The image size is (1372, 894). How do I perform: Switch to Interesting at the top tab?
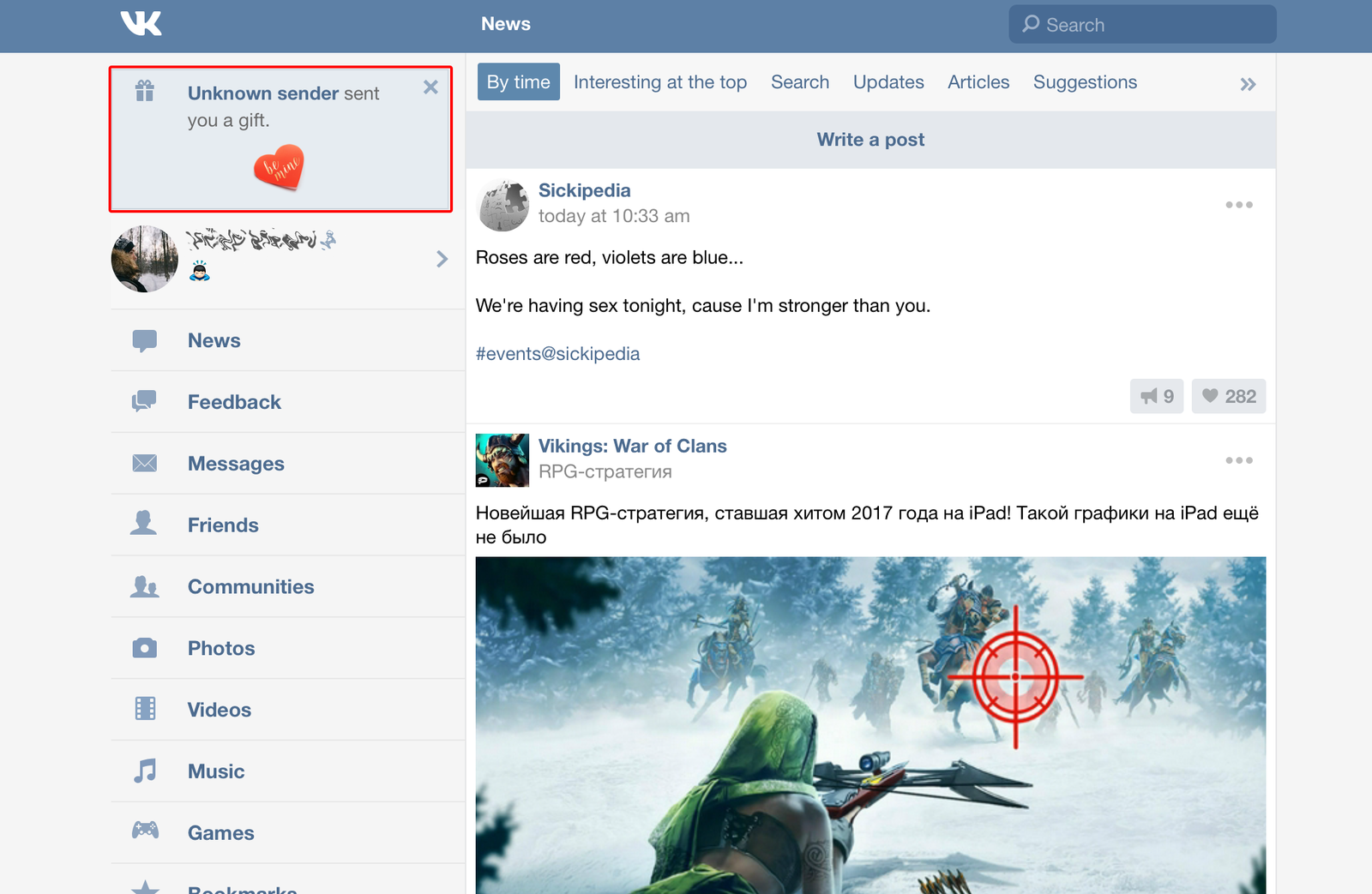pos(660,82)
